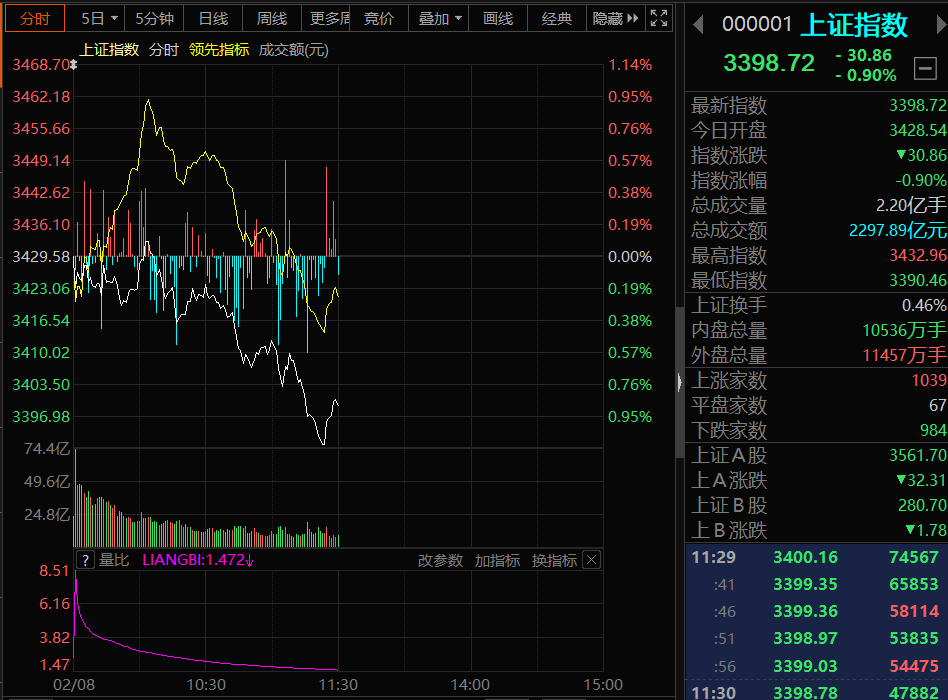Toggle the 领先指标 leading indicator line
This screenshot has height=700, width=948.
click(x=219, y=49)
